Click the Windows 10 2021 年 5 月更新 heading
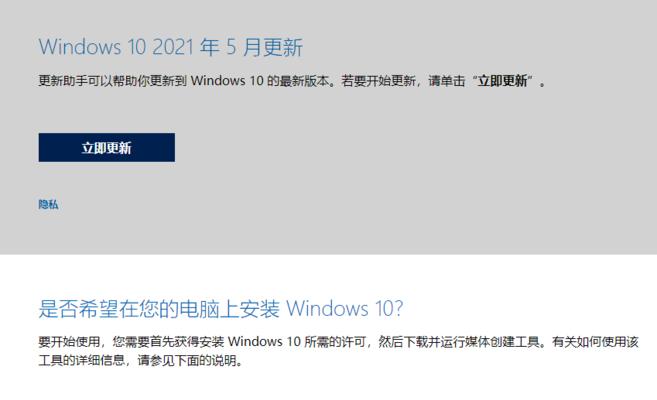This screenshot has width=657, height=400. [x=171, y=47]
